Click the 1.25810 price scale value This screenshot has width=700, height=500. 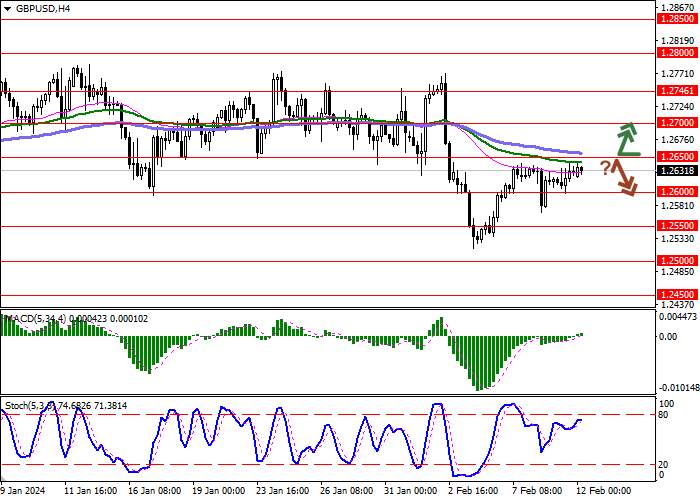click(x=678, y=206)
